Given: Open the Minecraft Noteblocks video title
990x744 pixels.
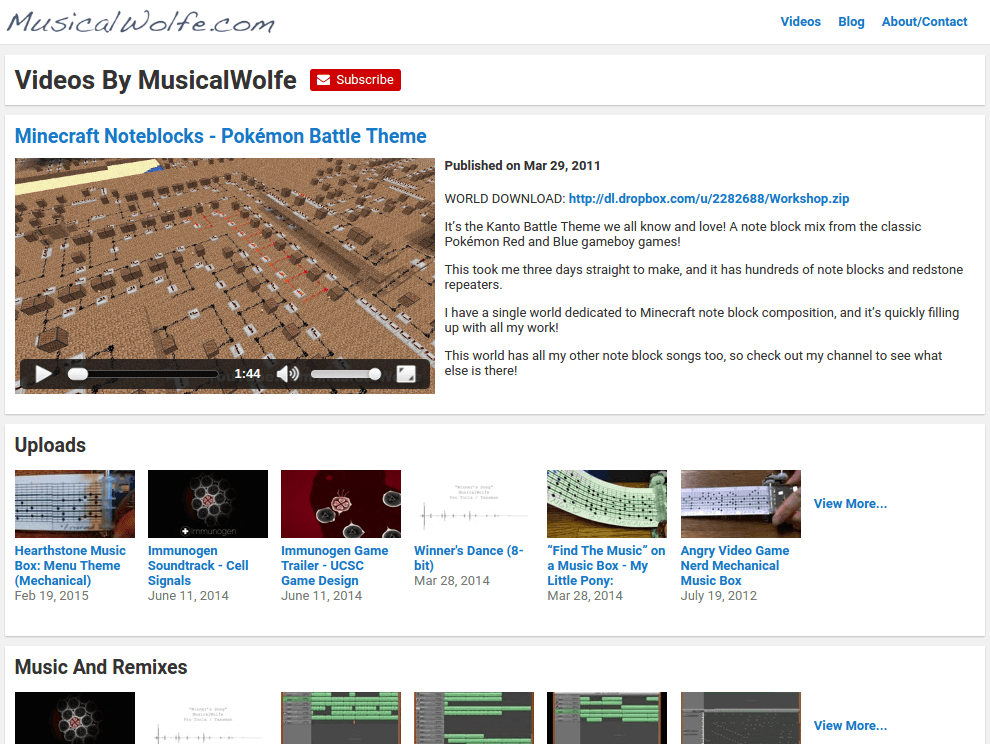Looking at the screenshot, I should pyautogui.click(x=219, y=136).
